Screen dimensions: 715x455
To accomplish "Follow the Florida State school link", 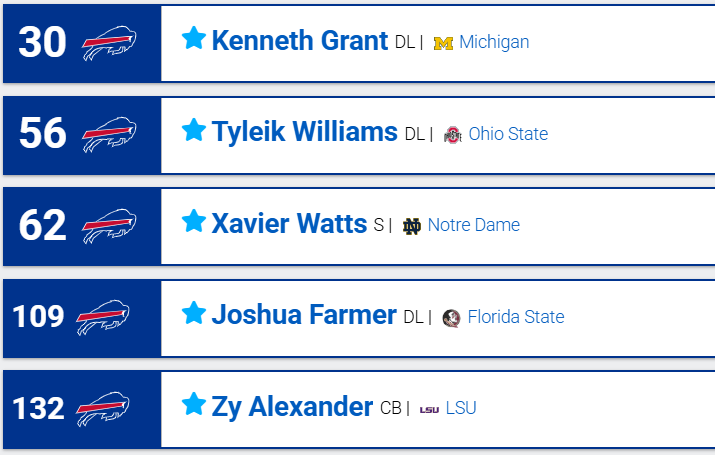I will click(x=516, y=317).
